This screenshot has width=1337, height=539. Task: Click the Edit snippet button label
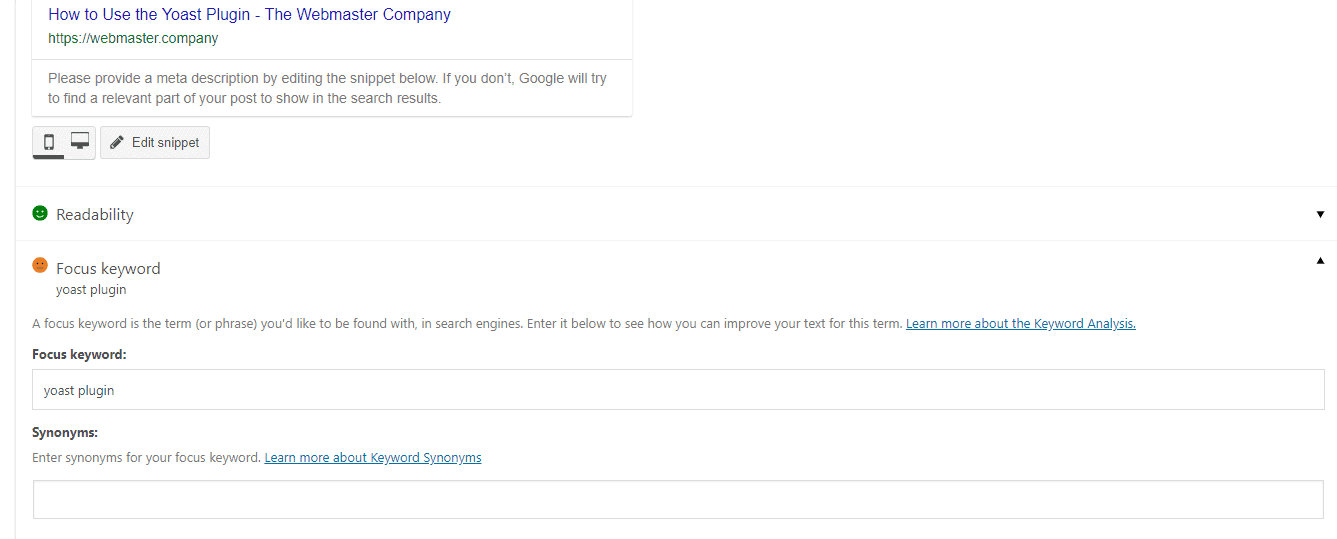point(166,142)
